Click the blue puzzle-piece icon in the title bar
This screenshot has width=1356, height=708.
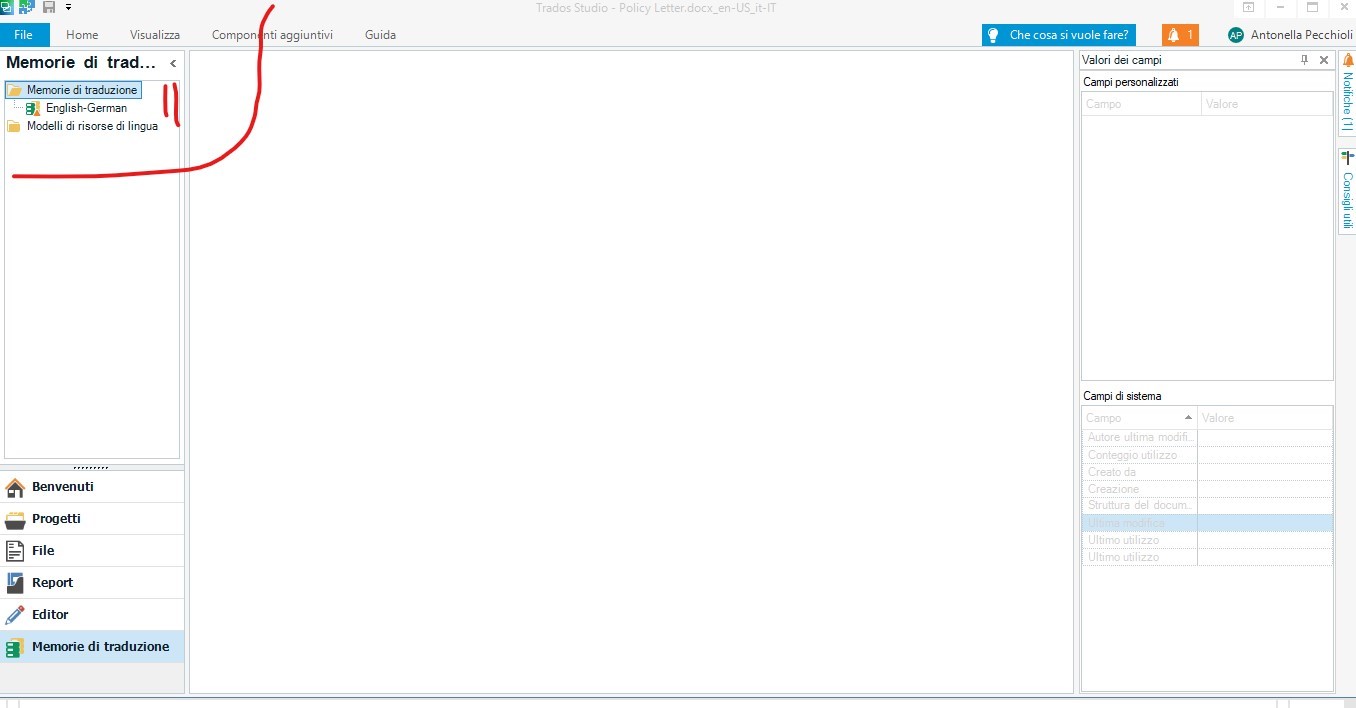[x=26, y=7]
